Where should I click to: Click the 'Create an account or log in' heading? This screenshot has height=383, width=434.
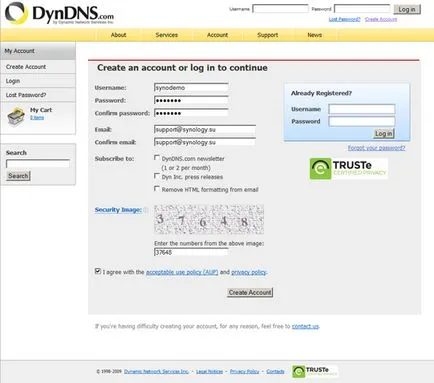(182, 68)
